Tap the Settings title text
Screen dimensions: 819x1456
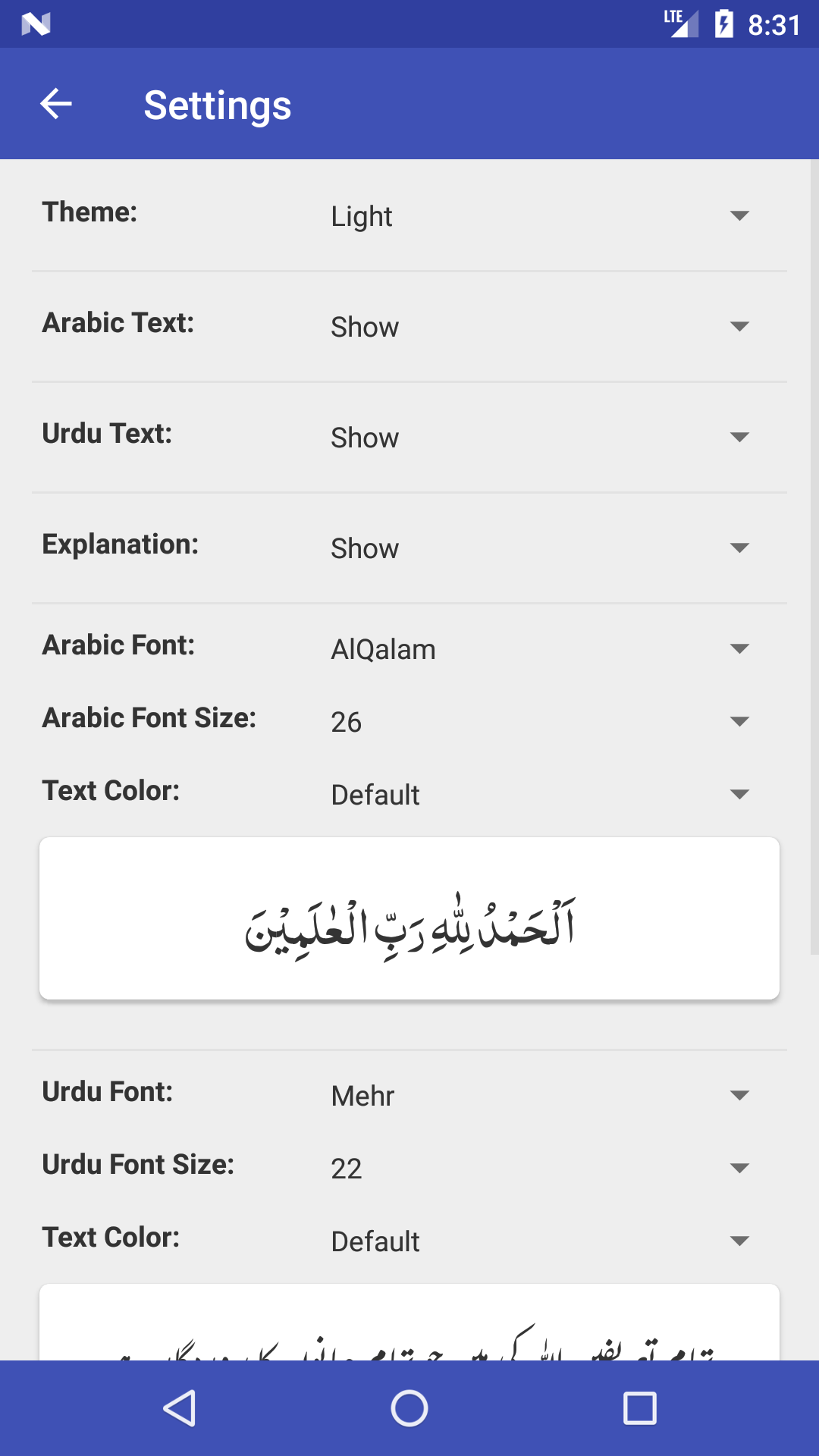click(x=218, y=105)
